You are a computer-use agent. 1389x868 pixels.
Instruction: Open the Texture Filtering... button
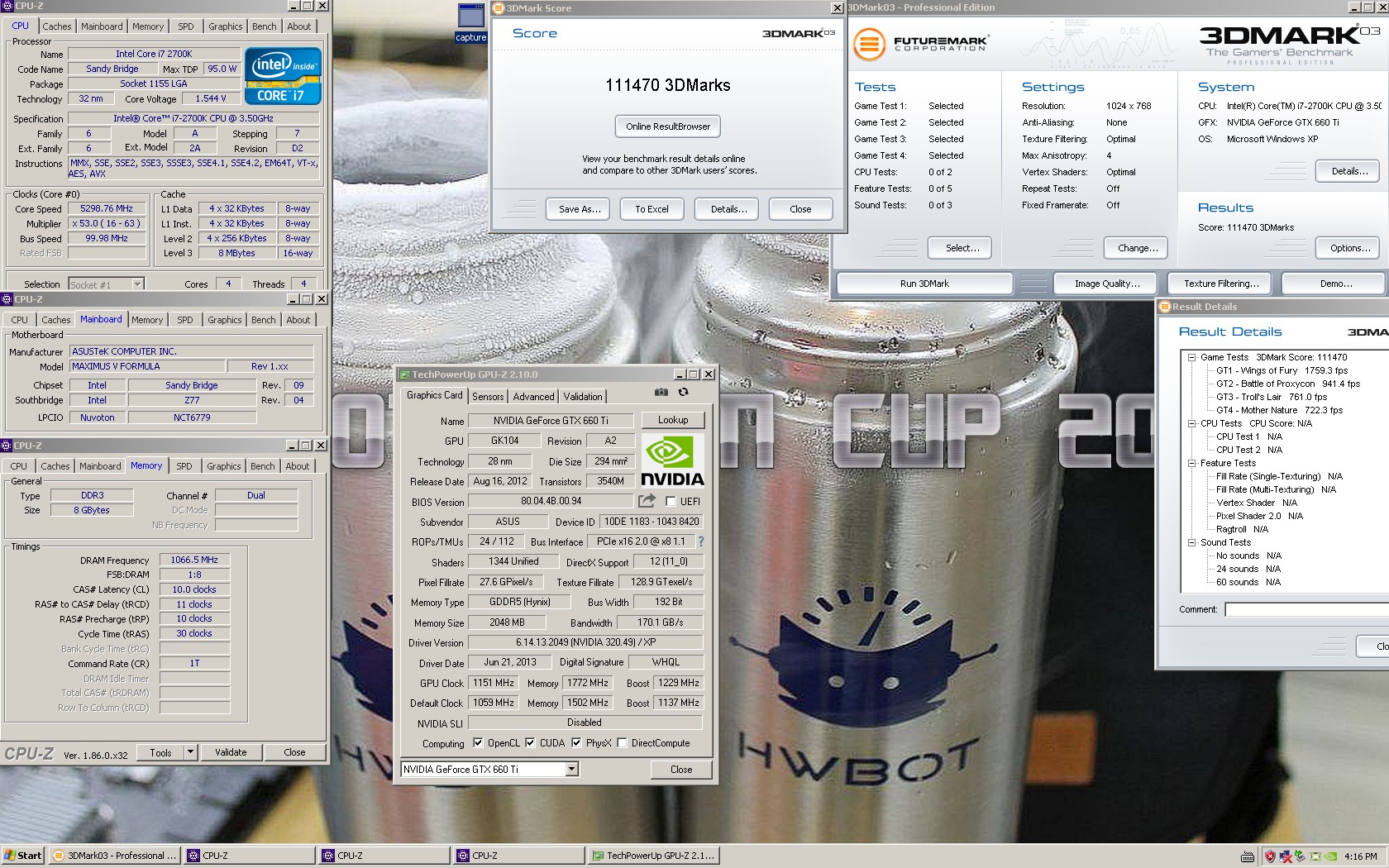pyautogui.click(x=1221, y=284)
